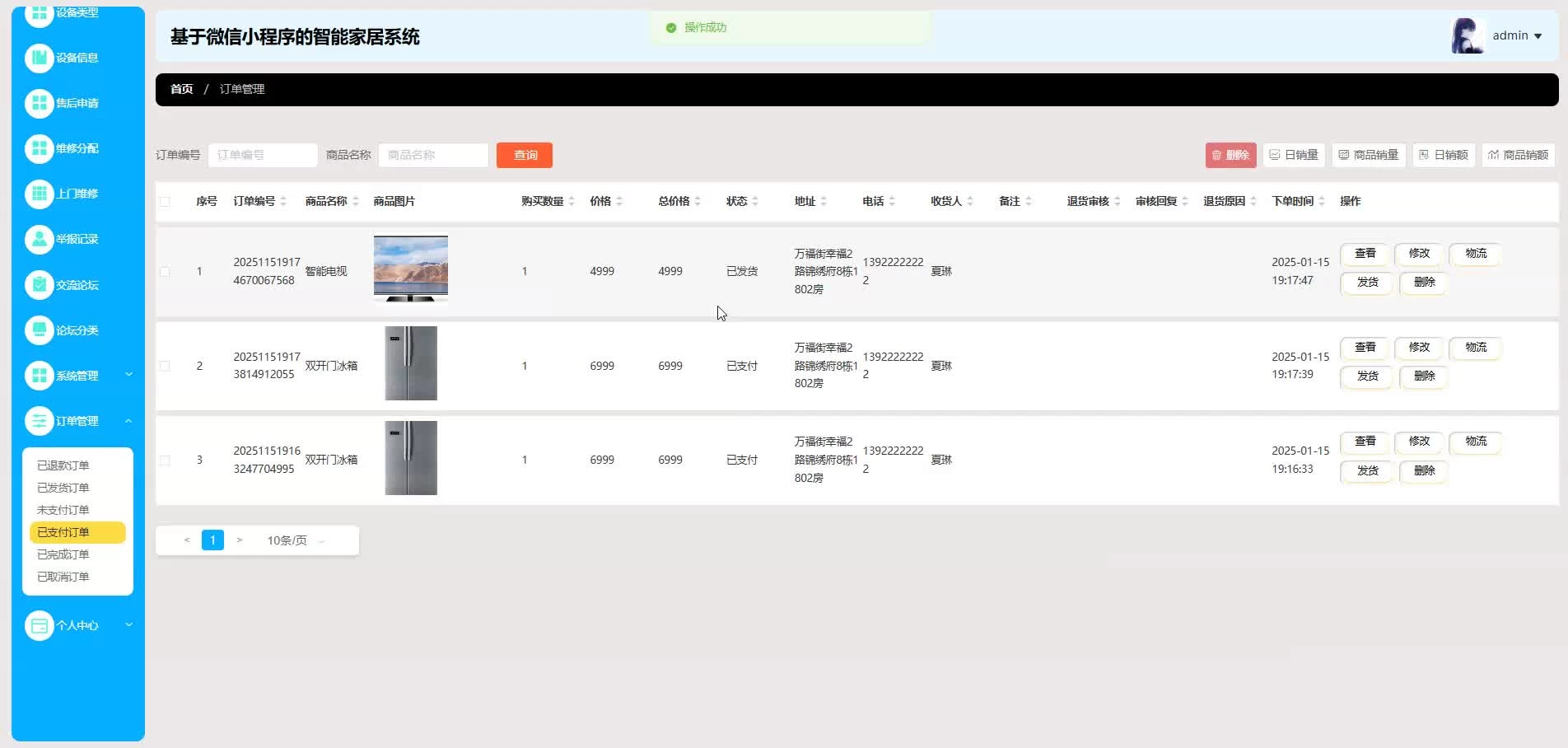Expand the 系统管理 menu
Image resolution: width=1568 pixels, height=748 pixels.
click(78, 376)
